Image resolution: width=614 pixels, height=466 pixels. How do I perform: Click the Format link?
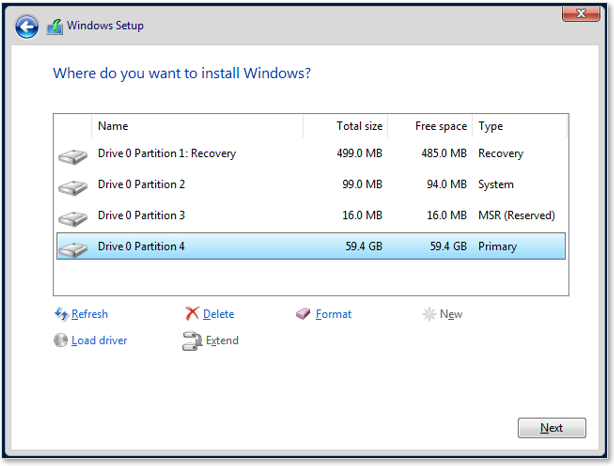(x=334, y=314)
